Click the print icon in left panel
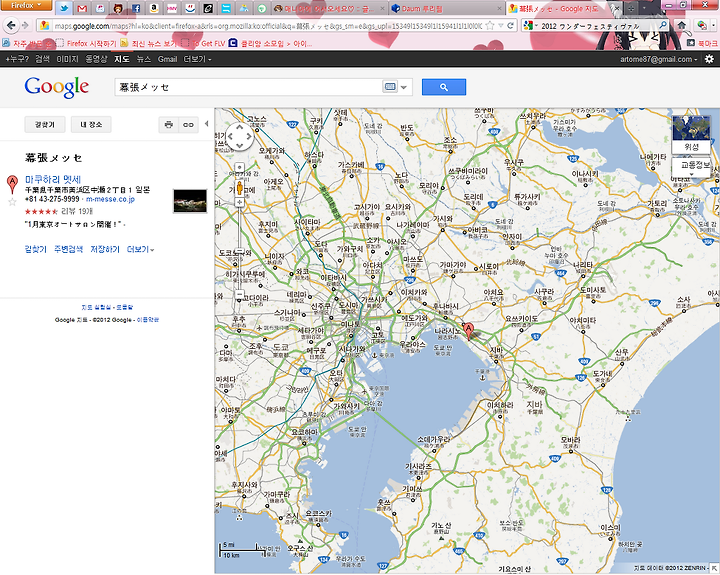Image resolution: width=720 pixels, height=575 pixels. [x=169, y=124]
